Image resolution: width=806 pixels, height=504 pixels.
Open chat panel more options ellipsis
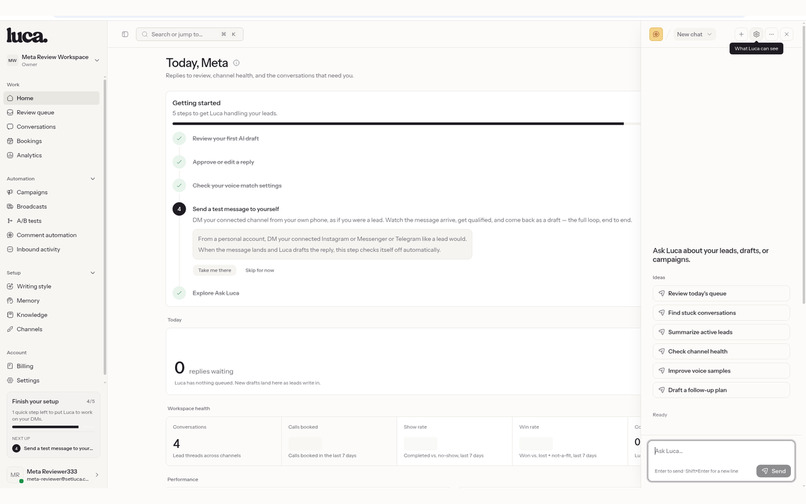coord(772,34)
